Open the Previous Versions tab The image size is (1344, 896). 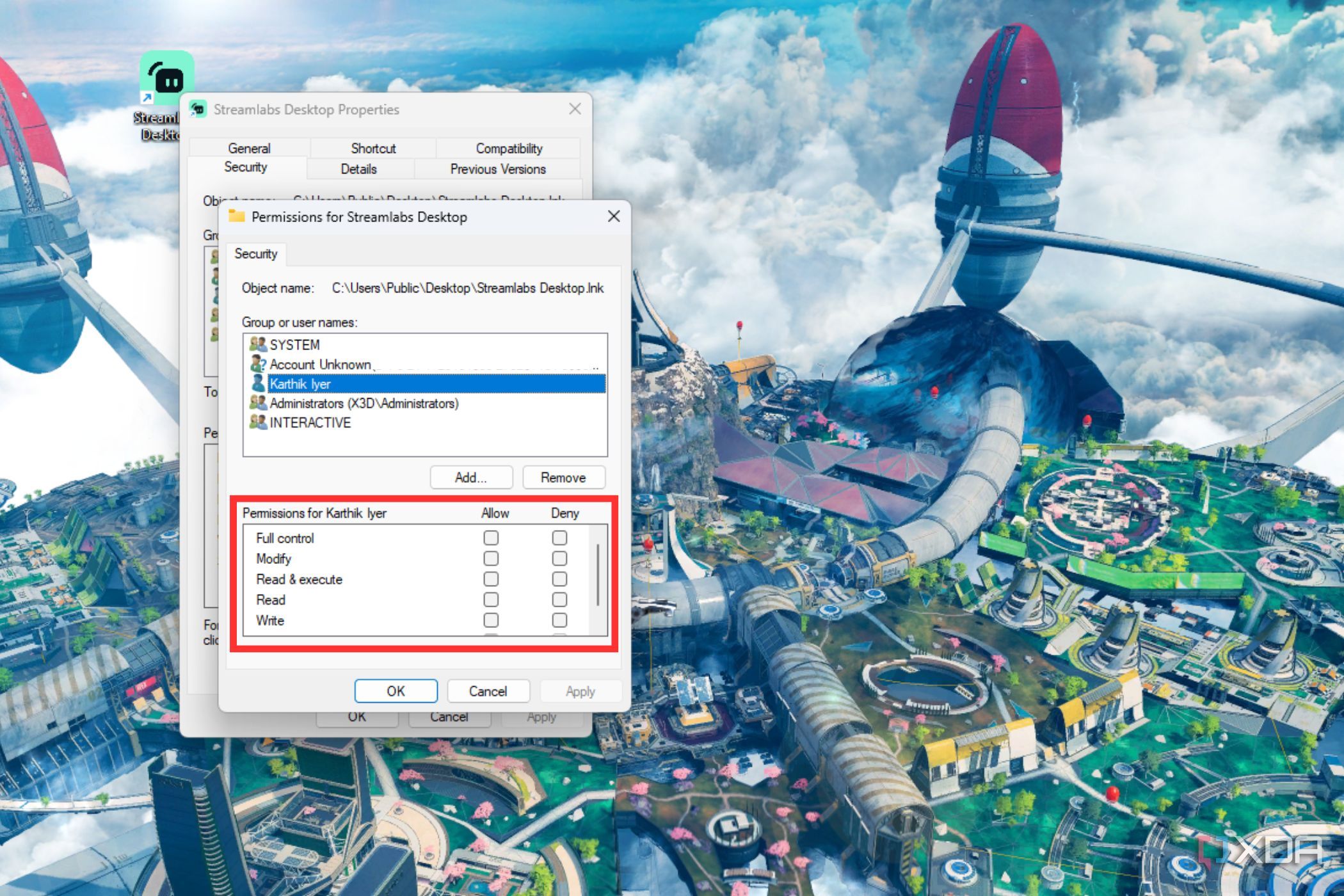point(498,169)
